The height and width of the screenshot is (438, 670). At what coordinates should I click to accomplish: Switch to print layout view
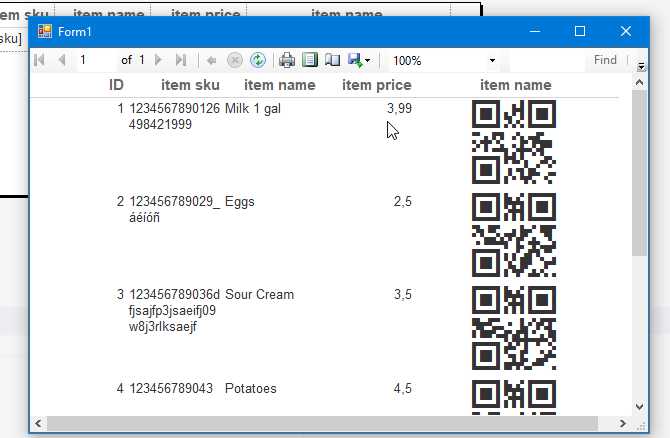[310, 60]
